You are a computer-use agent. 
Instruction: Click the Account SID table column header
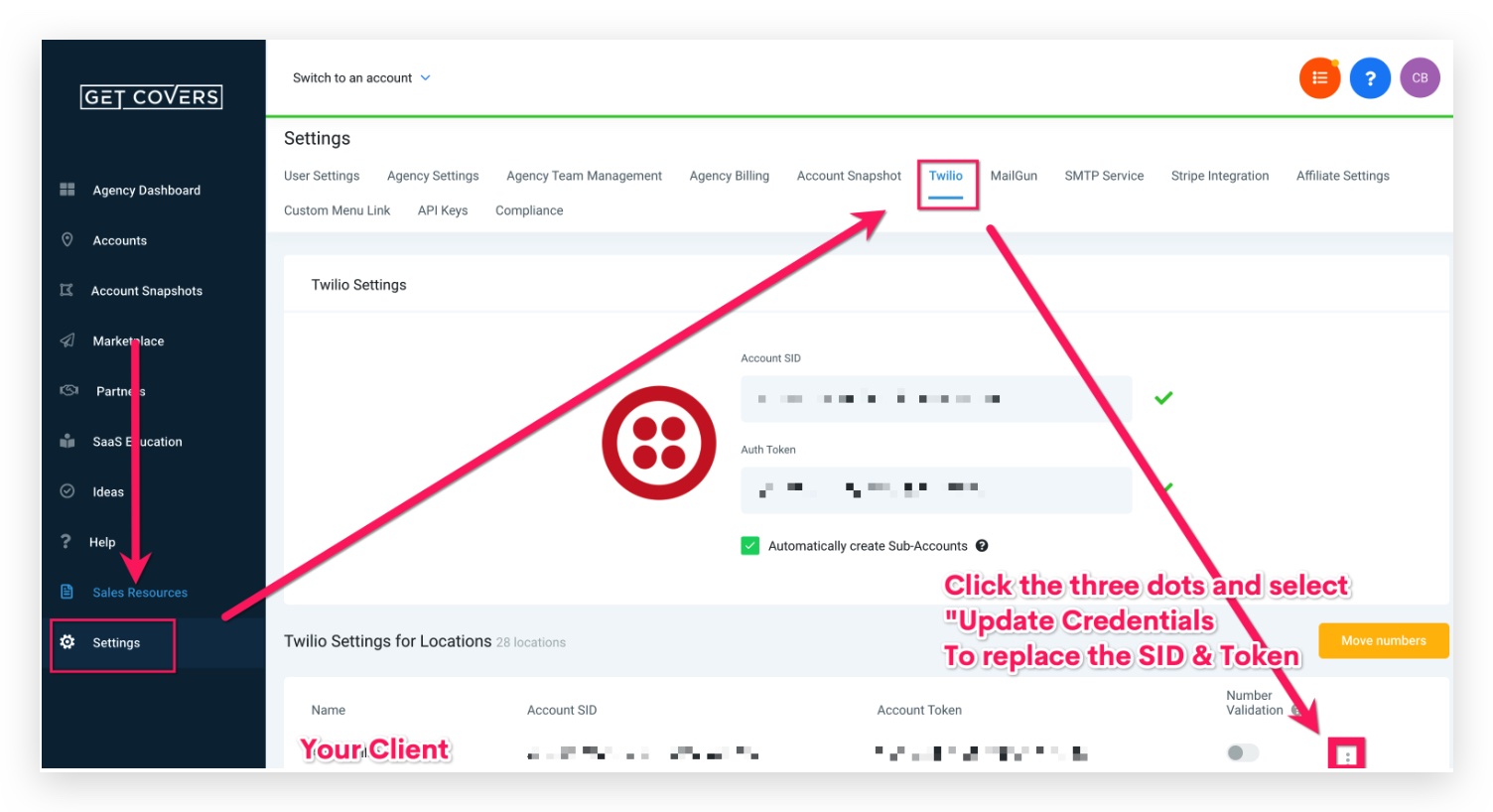[562, 710]
